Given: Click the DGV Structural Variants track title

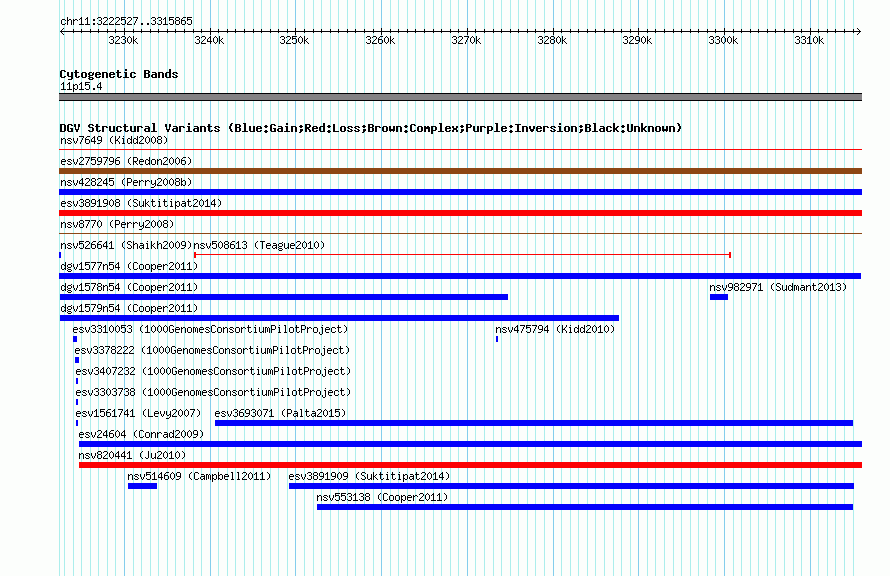Looking at the screenshot, I should click(371, 128).
